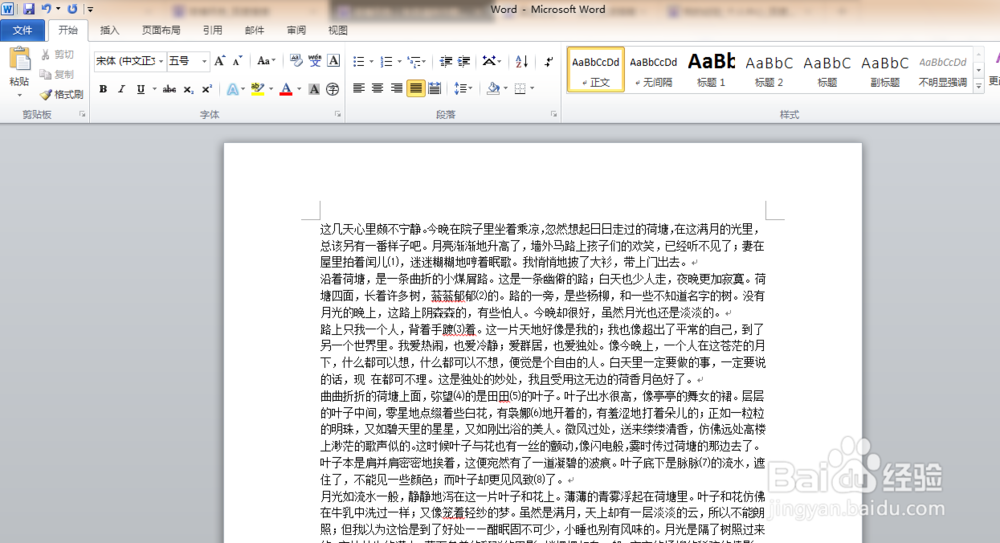Apply the 不明显强调 style
This screenshot has height=543, width=1000.
[943, 70]
